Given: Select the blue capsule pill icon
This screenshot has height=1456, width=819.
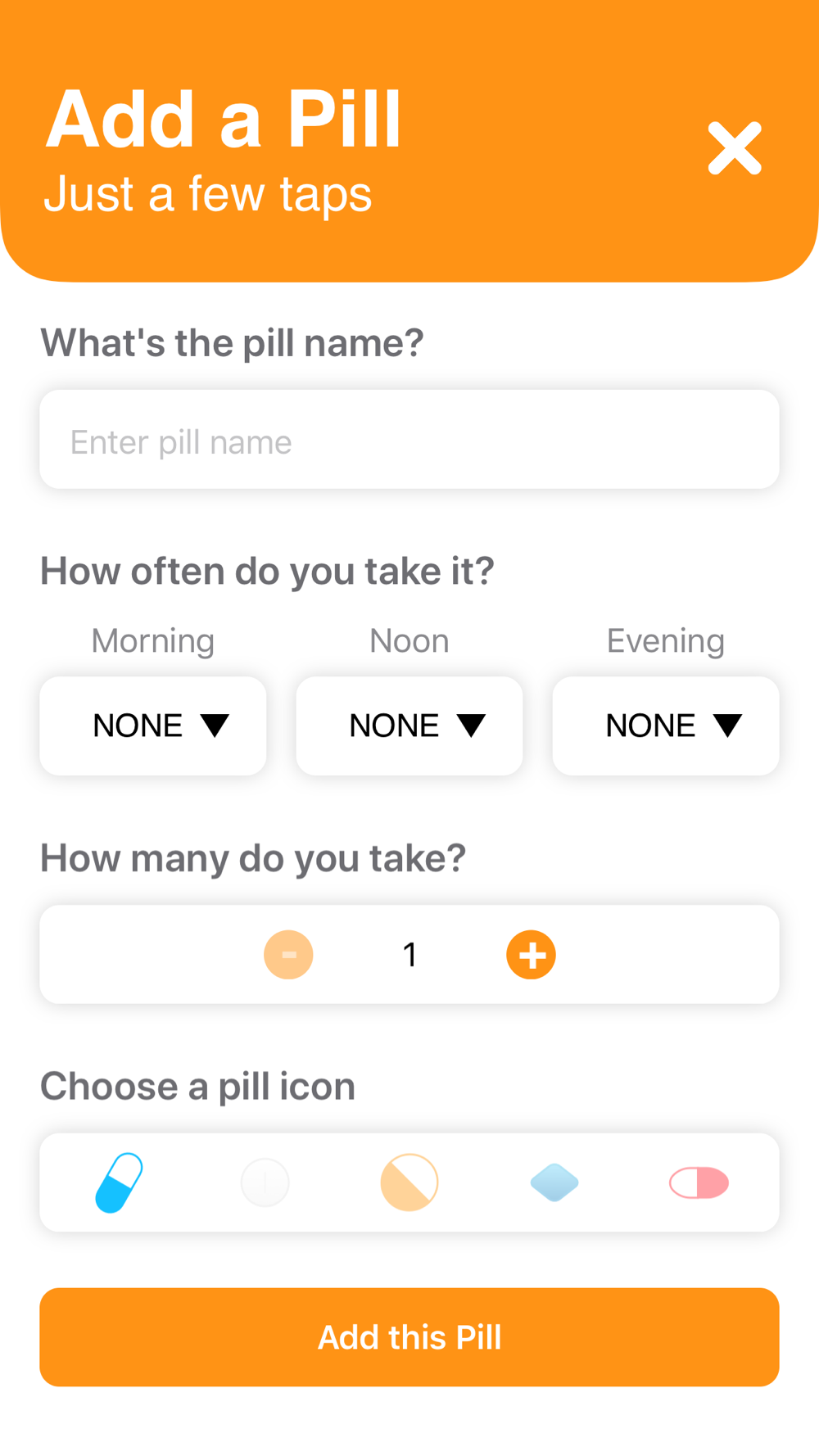Looking at the screenshot, I should coord(120,1182).
